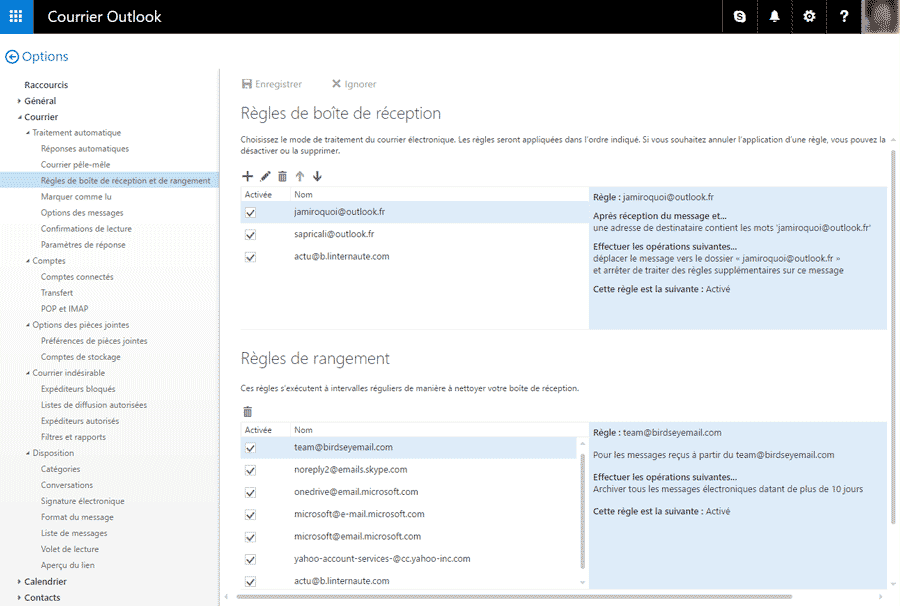Uncheck the microsoft@email.microsoft.com rule

250,537
